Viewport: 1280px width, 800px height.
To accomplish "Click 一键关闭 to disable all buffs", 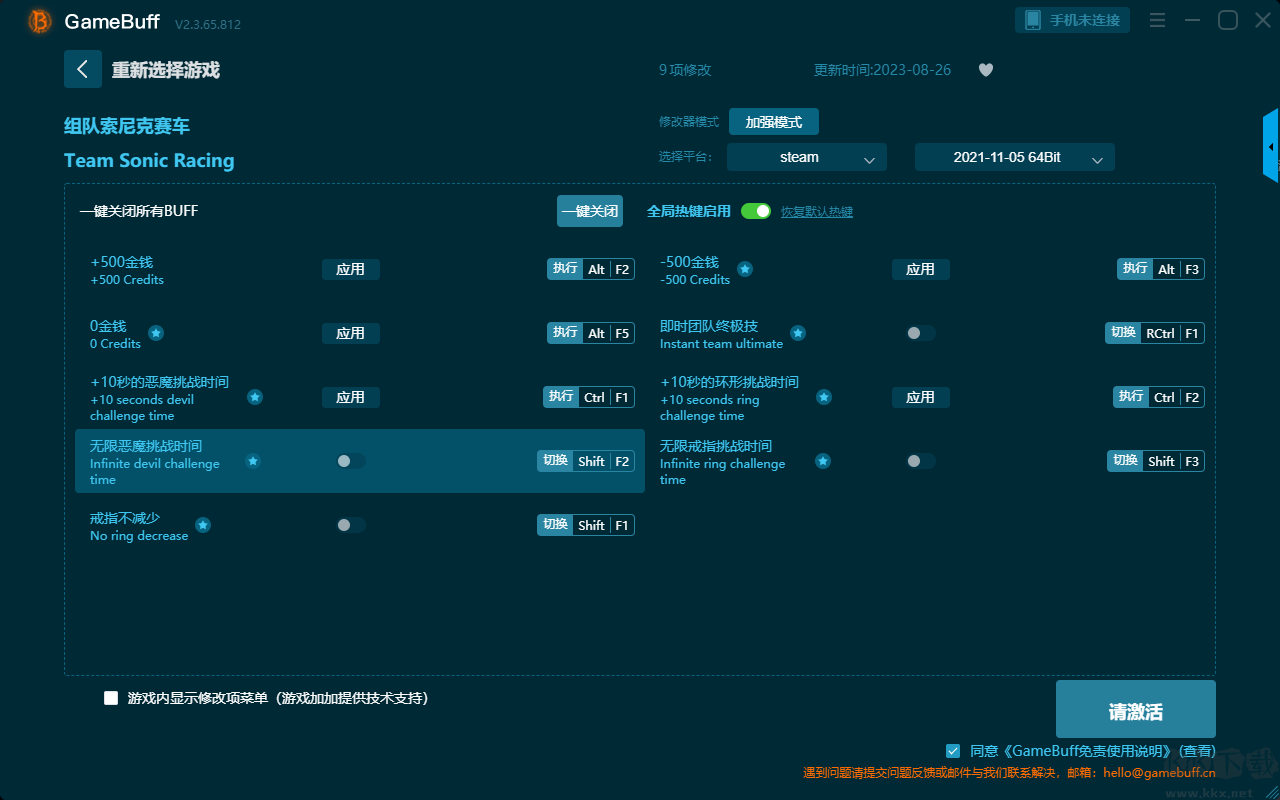I will (x=590, y=211).
